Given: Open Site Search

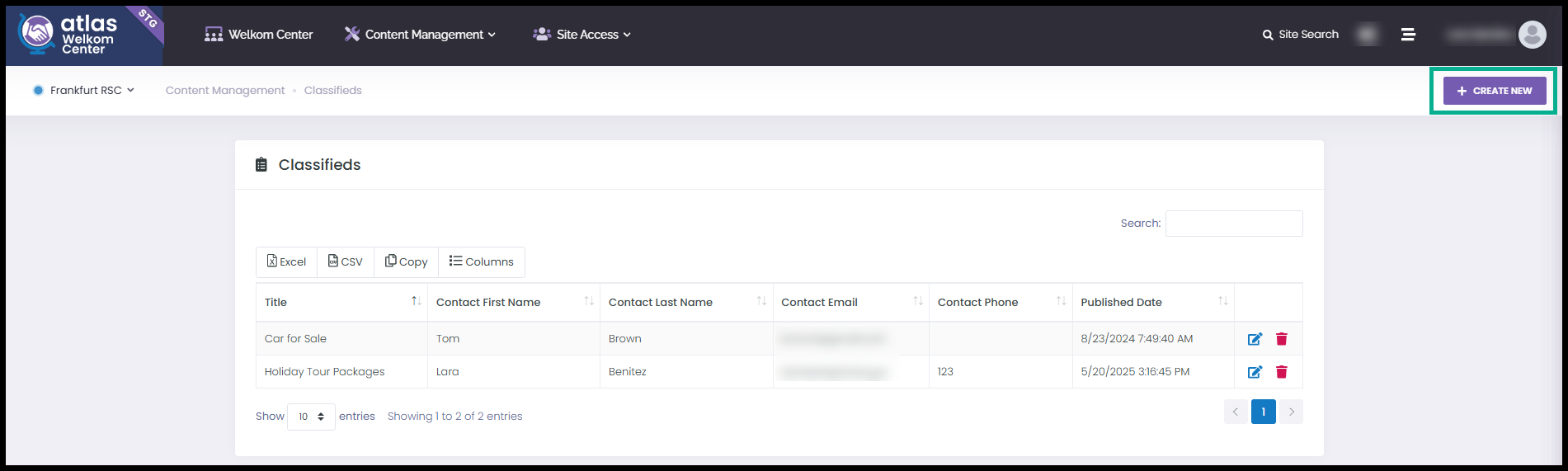Looking at the screenshot, I should 1300,35.
